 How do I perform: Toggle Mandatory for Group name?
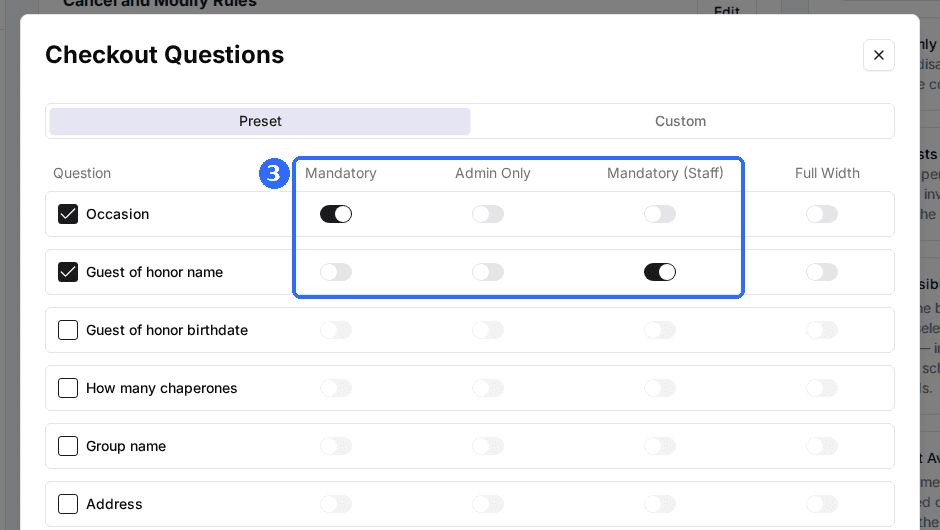pos(336,446)
